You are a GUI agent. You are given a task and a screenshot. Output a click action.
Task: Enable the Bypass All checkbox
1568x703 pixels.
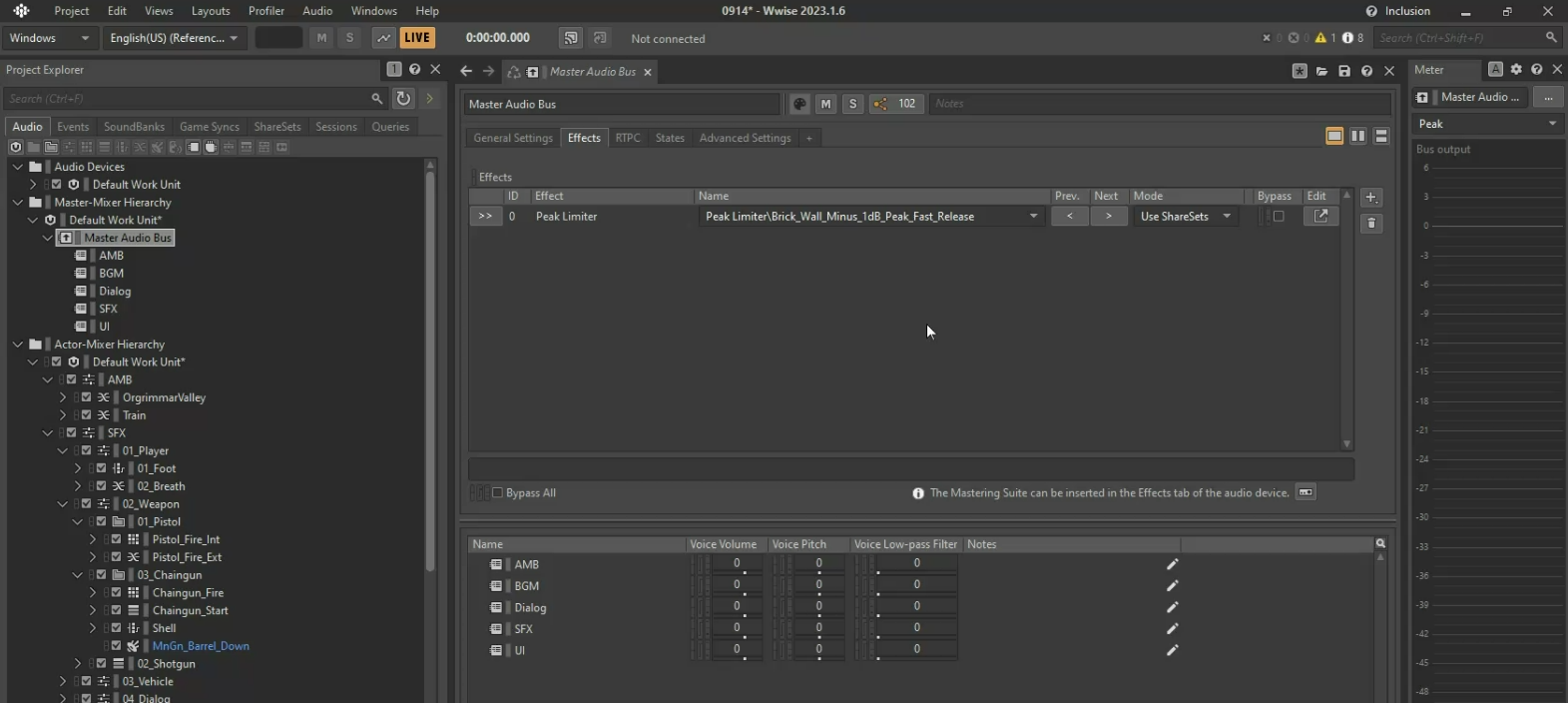pos(497,492)
